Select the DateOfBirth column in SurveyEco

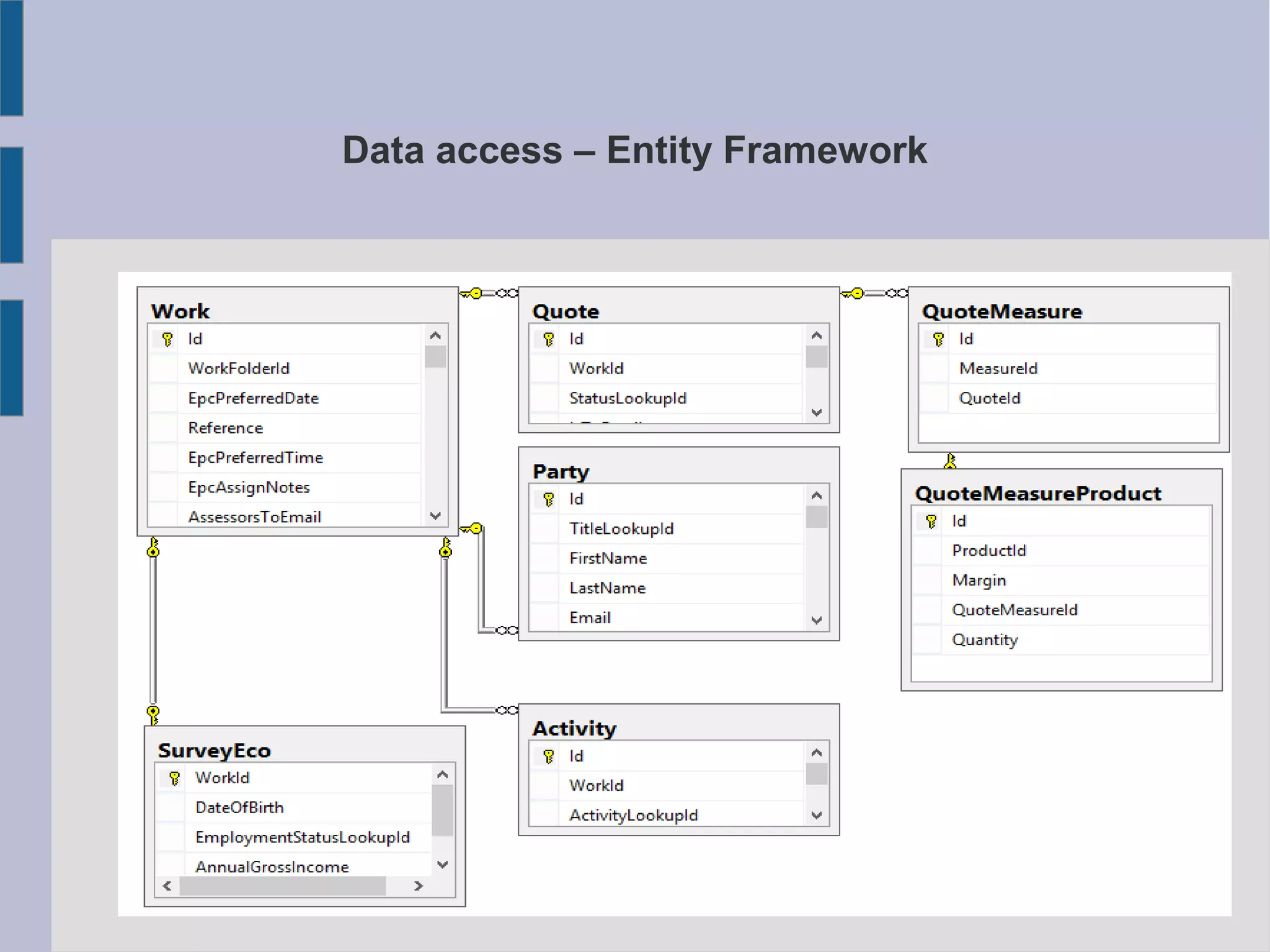coord(293,807)
